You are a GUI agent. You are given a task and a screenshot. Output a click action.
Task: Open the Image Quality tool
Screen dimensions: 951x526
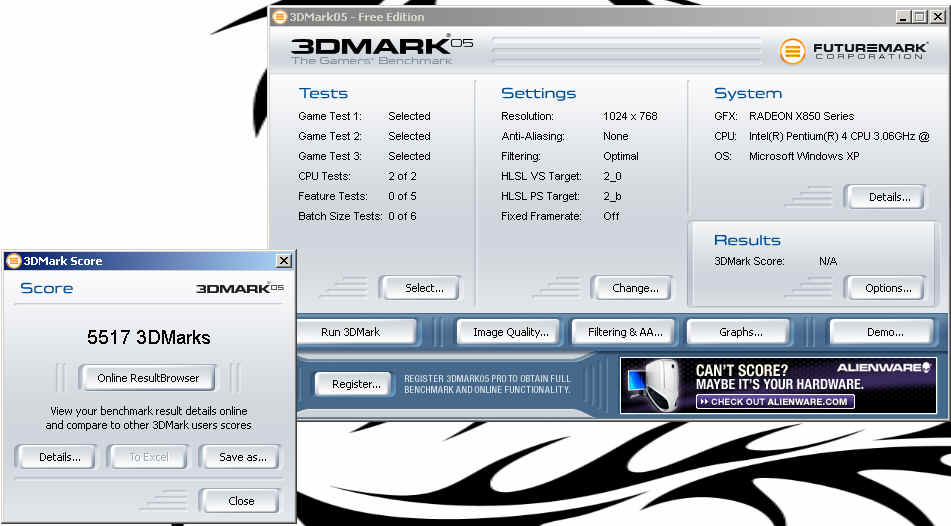click(x=507, y=332)
